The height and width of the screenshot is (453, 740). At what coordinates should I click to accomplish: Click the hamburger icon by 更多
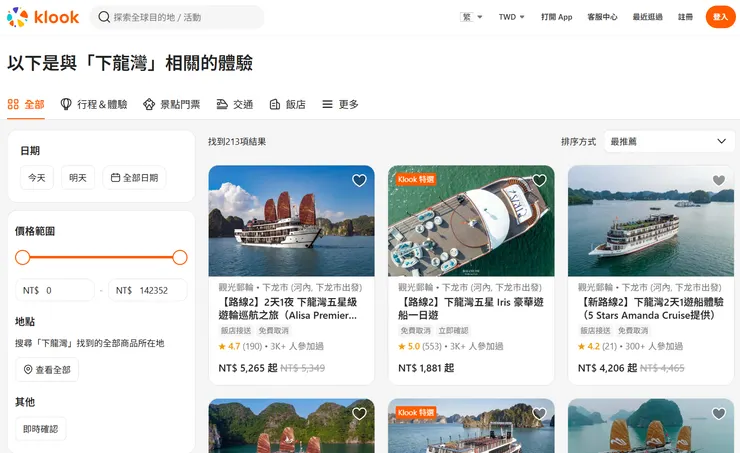[328, 104]
